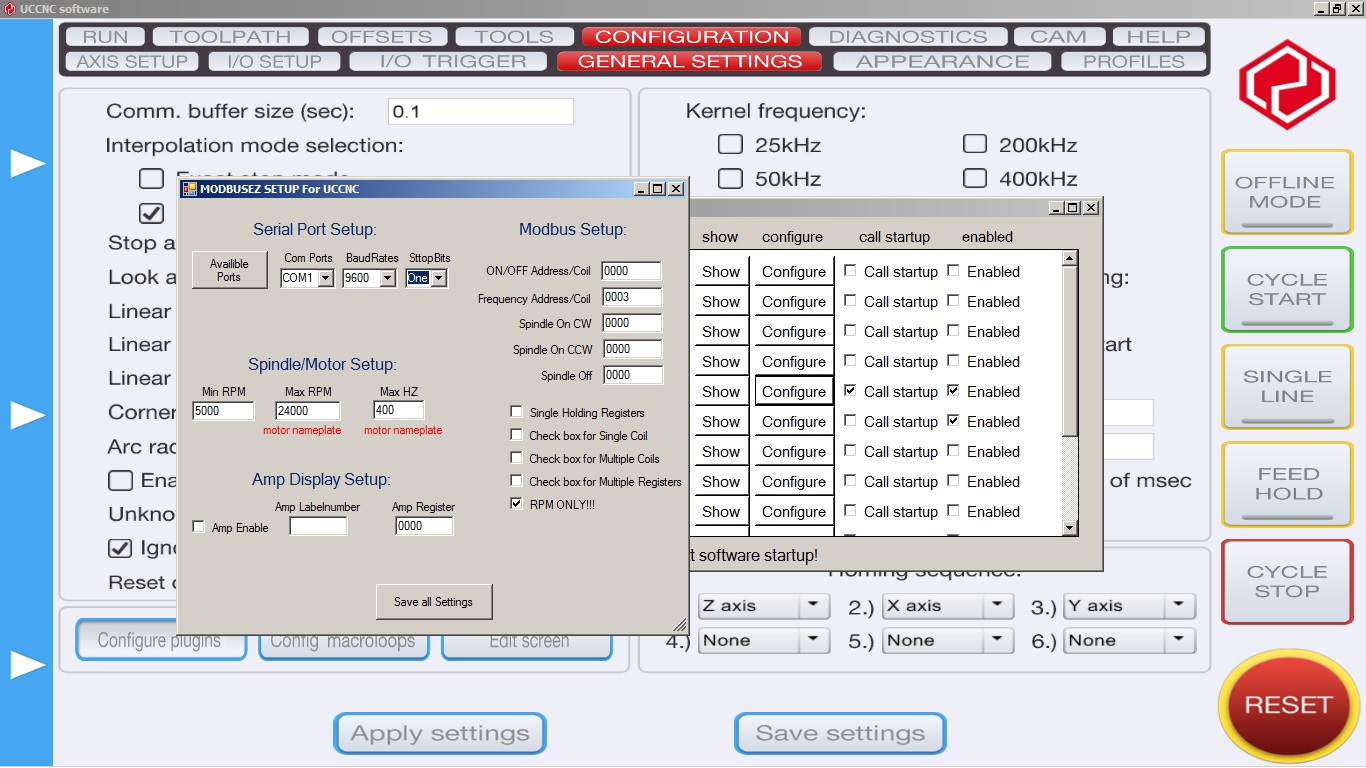The width and height of the screenshot is (1366, 768).
Task: Click the red UCCNC logo icon
Action: point(1287,85)
